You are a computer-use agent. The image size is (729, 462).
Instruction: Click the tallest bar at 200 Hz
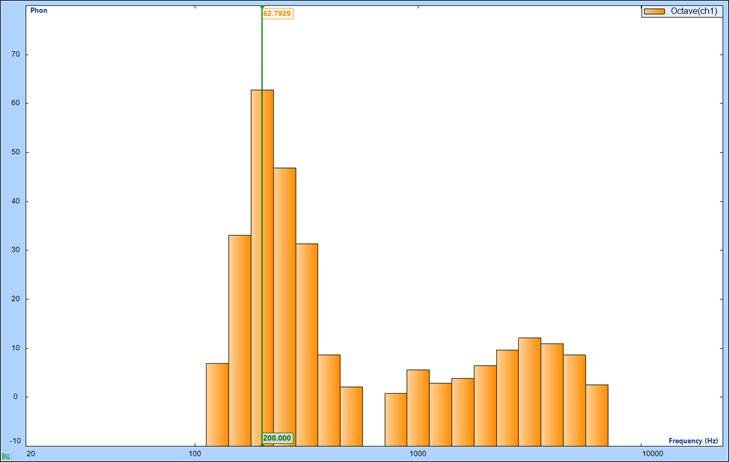[x=262, y=268]
